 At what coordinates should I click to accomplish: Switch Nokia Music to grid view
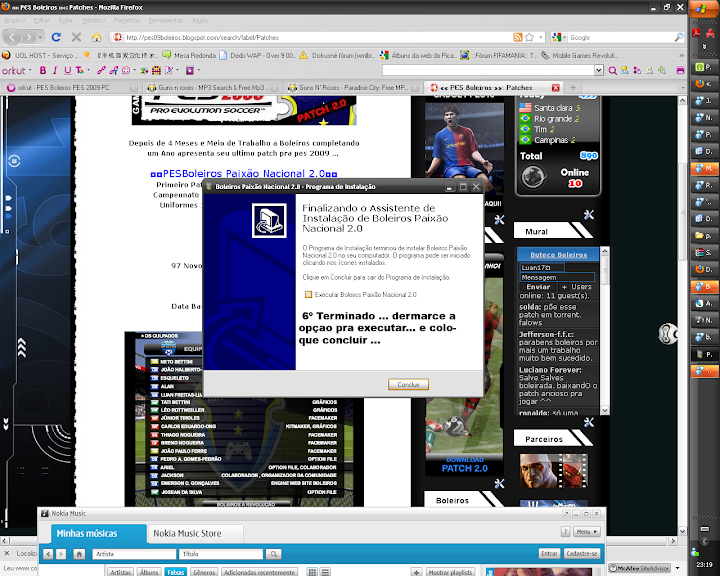312,572
